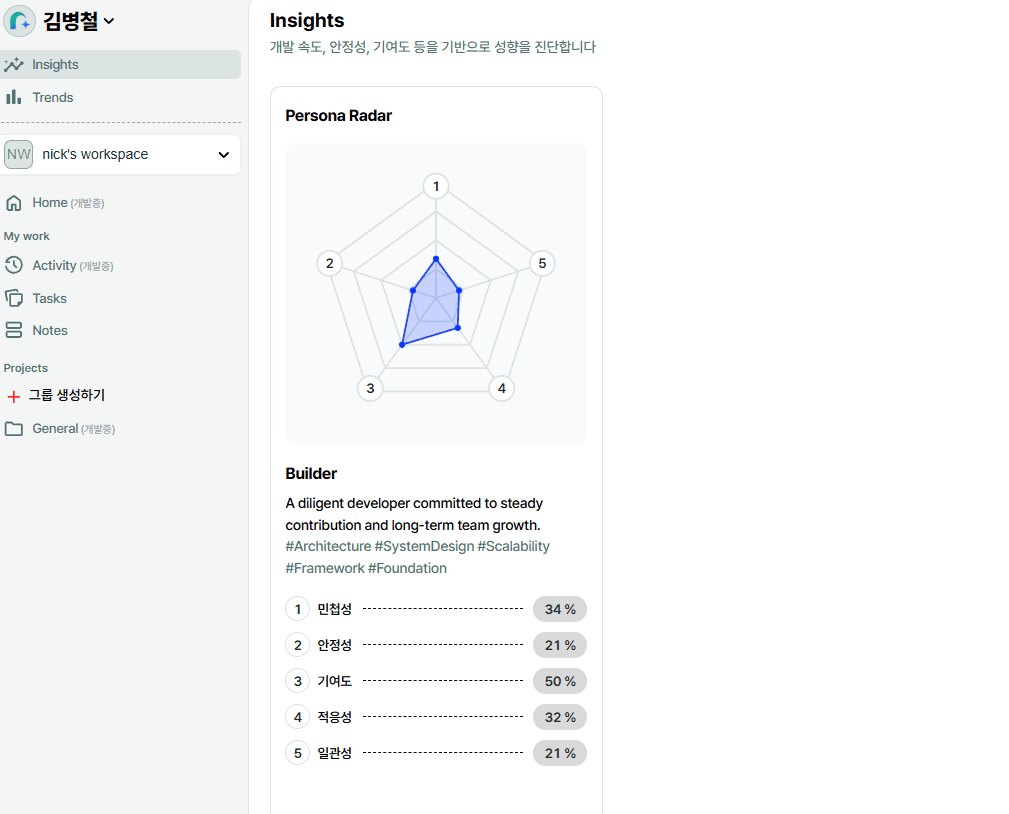Click the Insights line-chart icon
The height and width of the screenshot is (814, 1009).
[x=14, y=65]
